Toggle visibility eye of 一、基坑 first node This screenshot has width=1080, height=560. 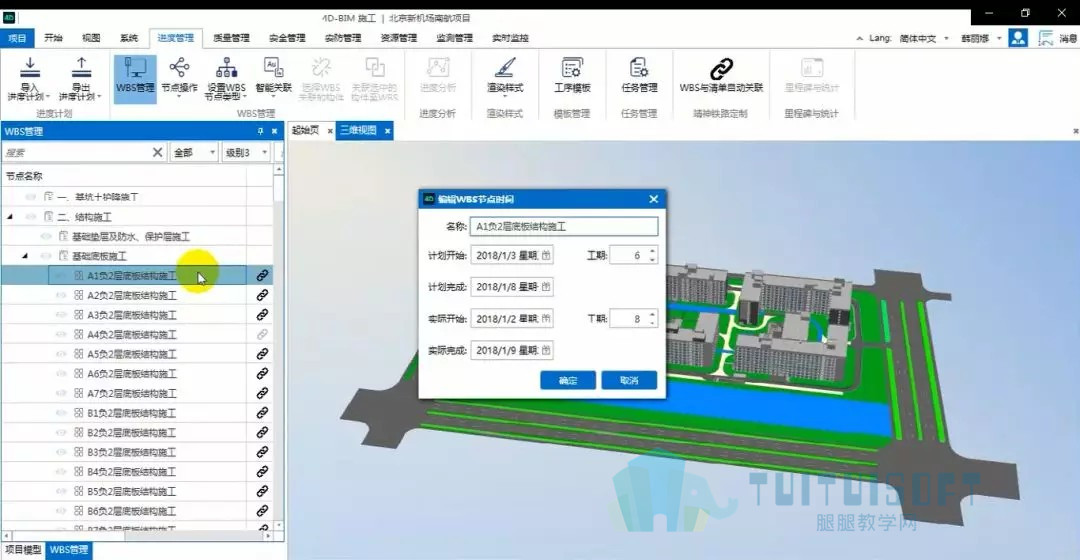(31, 197)
